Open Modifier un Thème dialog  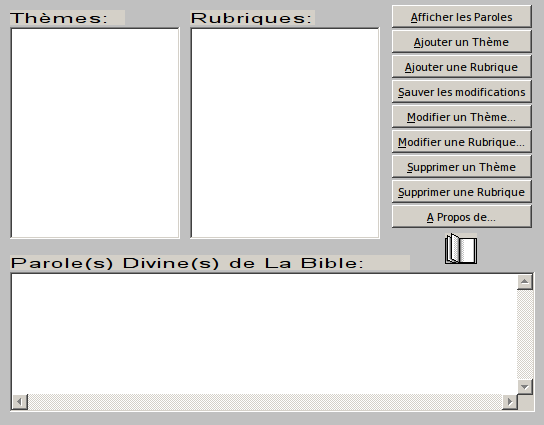pos(461,117)
